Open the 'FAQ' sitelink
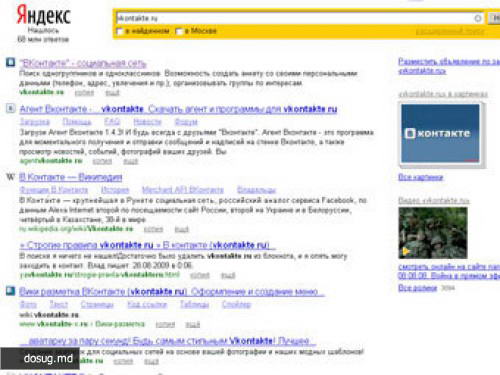 coord(112,122)
